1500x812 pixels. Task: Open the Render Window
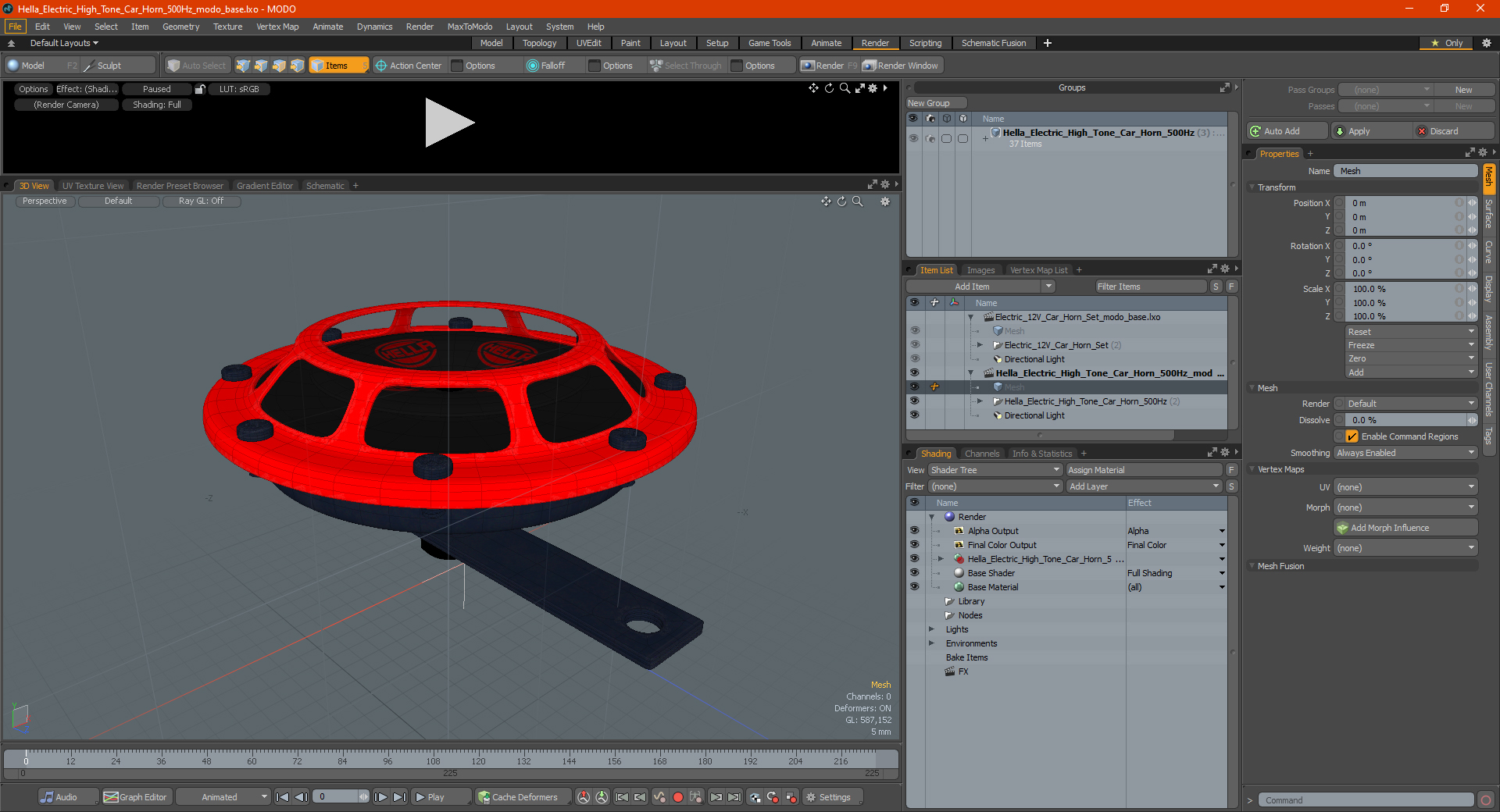pos(901,66)
